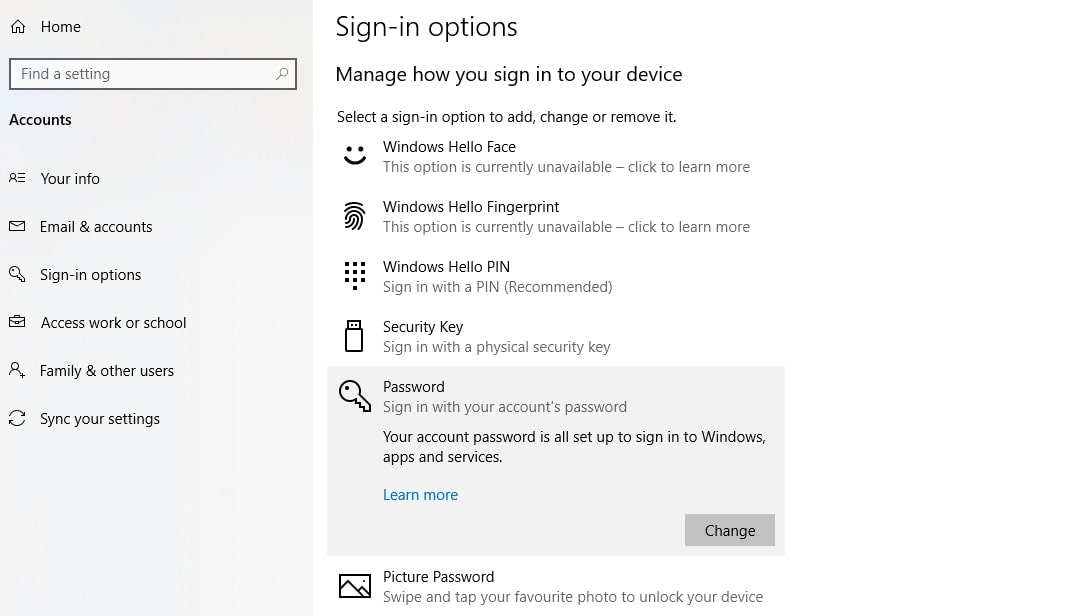Click the Picture Password image icon

coord(355,586)
